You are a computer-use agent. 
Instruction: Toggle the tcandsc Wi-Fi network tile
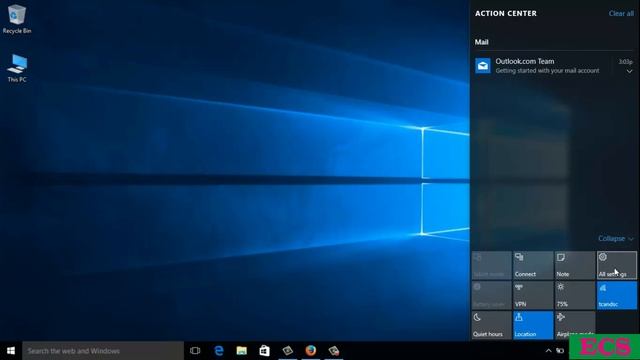click(616, 295)
